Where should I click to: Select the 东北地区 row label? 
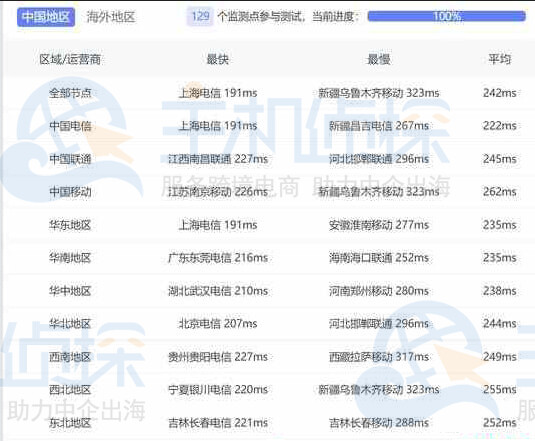[70, 423]
